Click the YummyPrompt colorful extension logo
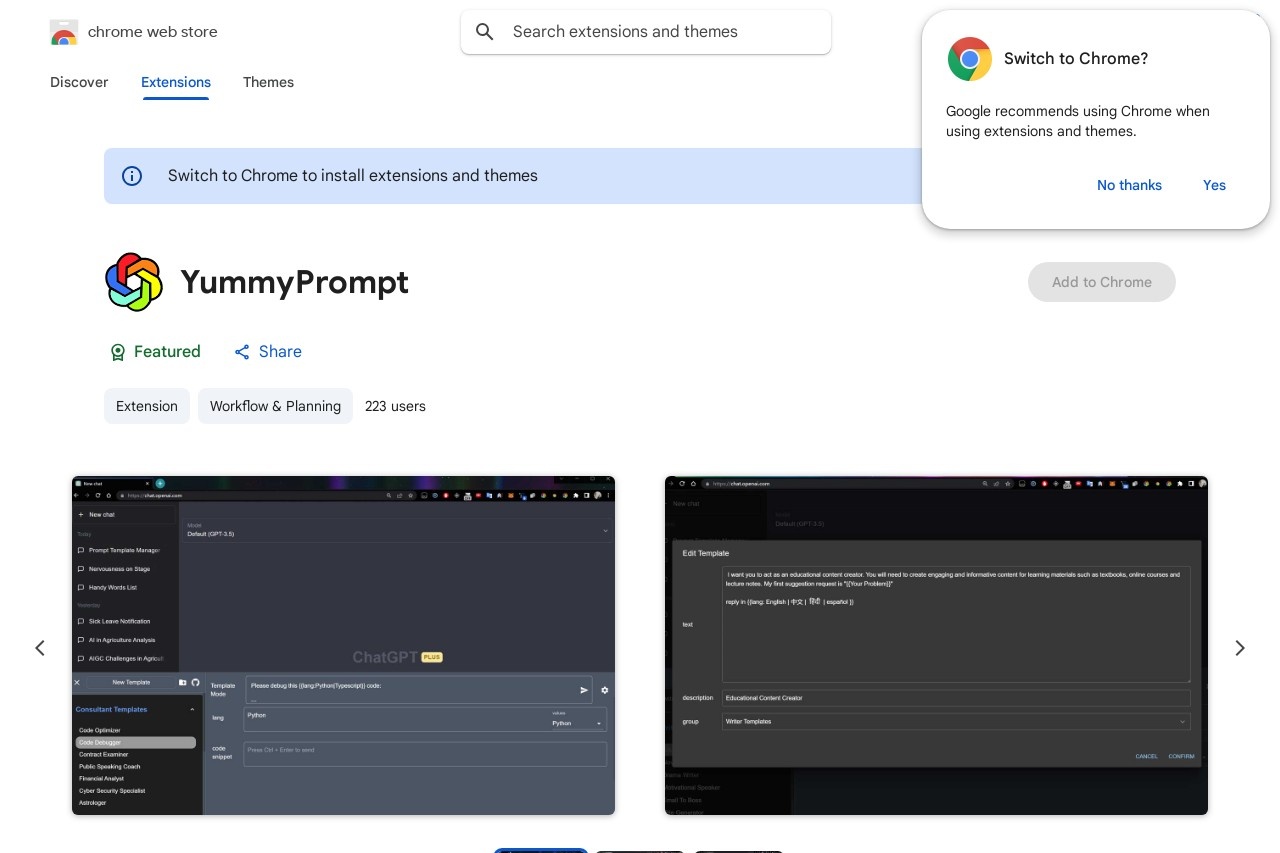The image size is (1280, 853). coord(134,282)
